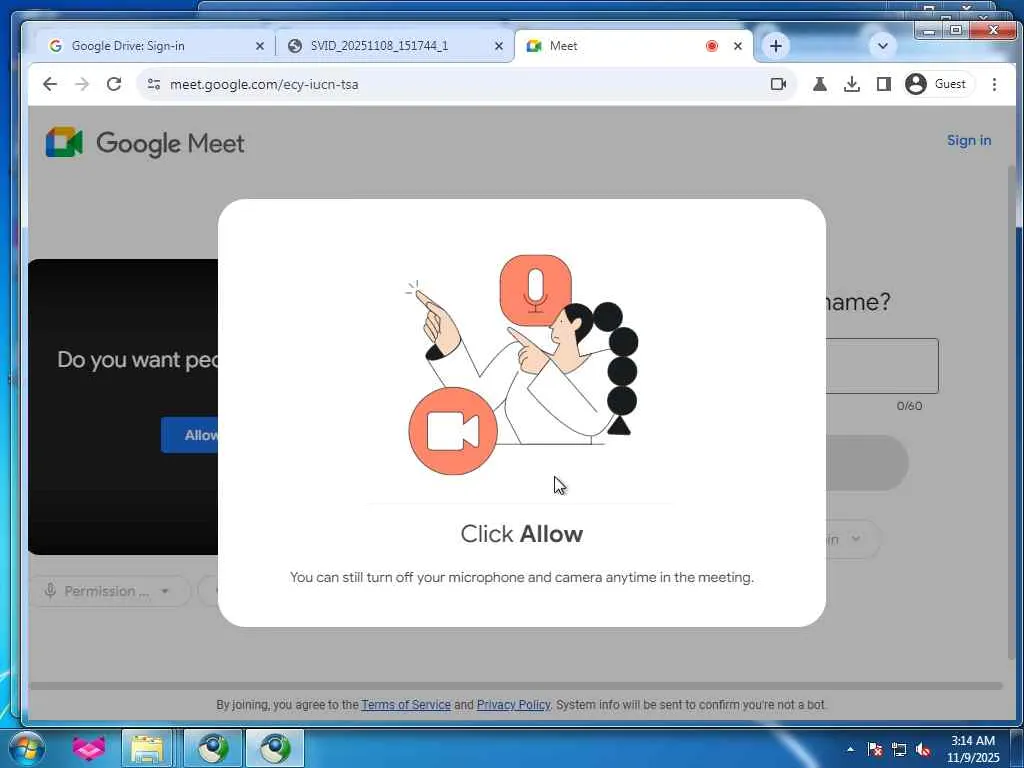
Task: Open Chrome Labs flask icon
Action: click(x=820, y=84)
